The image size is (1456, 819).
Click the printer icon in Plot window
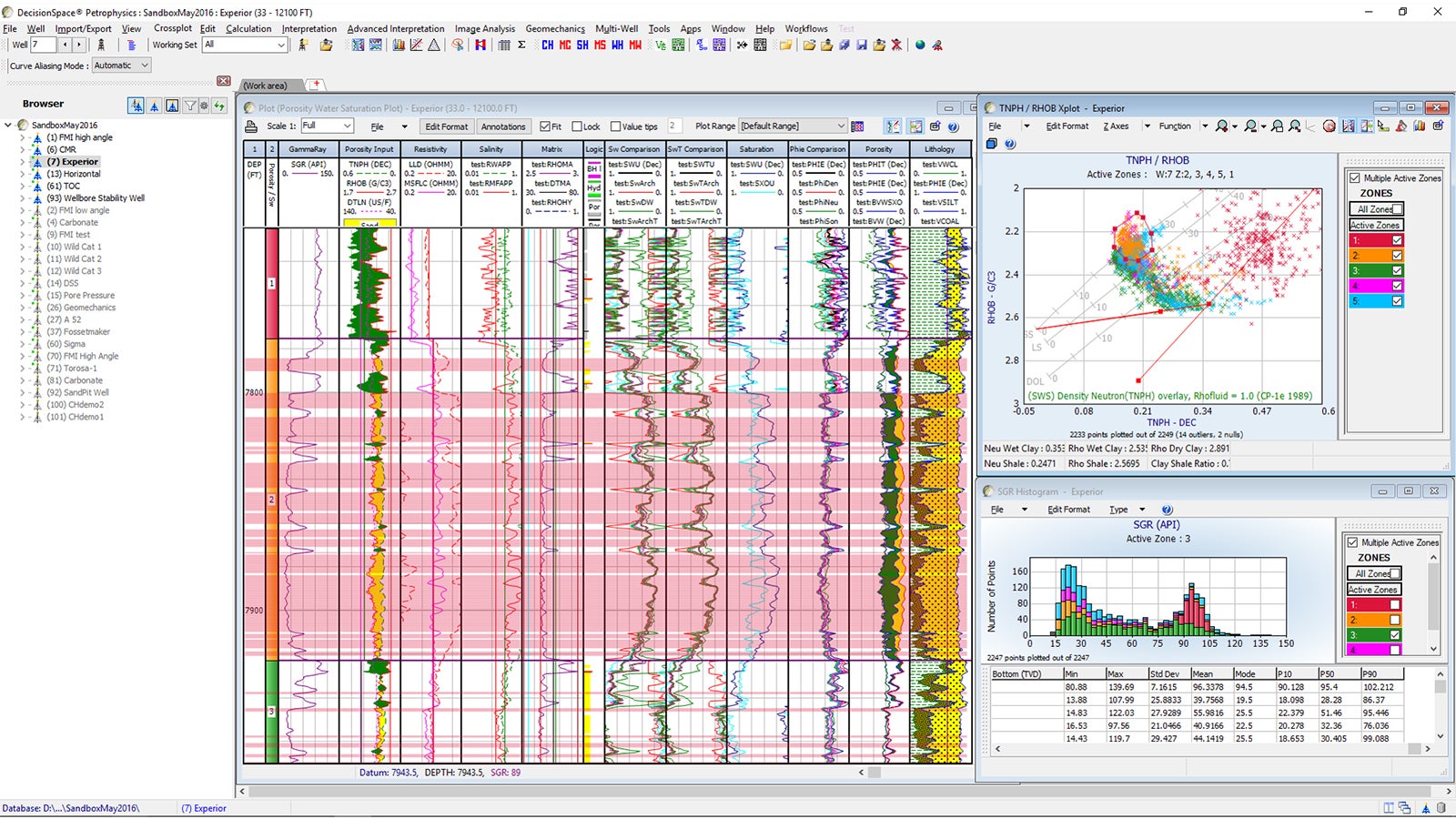point(252,126)
